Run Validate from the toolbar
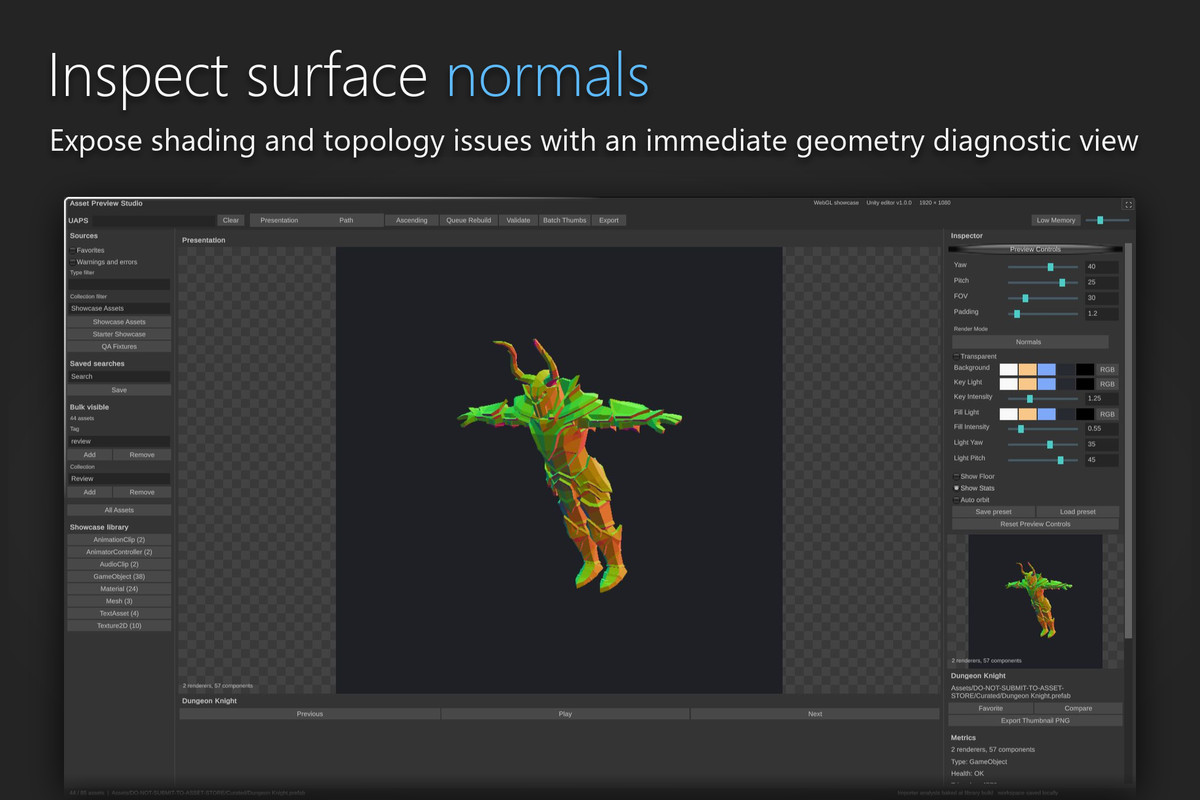 click(x=519, y=220)
